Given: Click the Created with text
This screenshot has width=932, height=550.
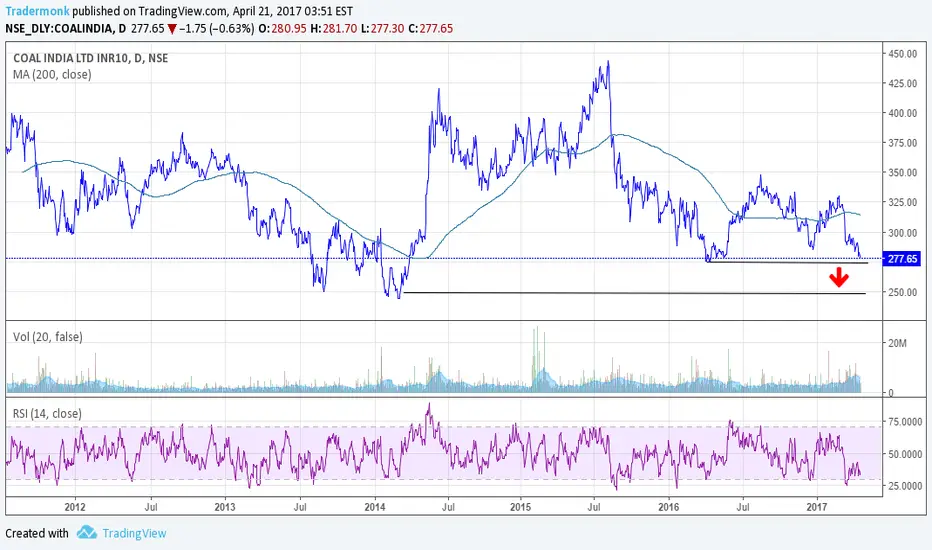Looking at the screenshot, I should click(x=37, y=533).
